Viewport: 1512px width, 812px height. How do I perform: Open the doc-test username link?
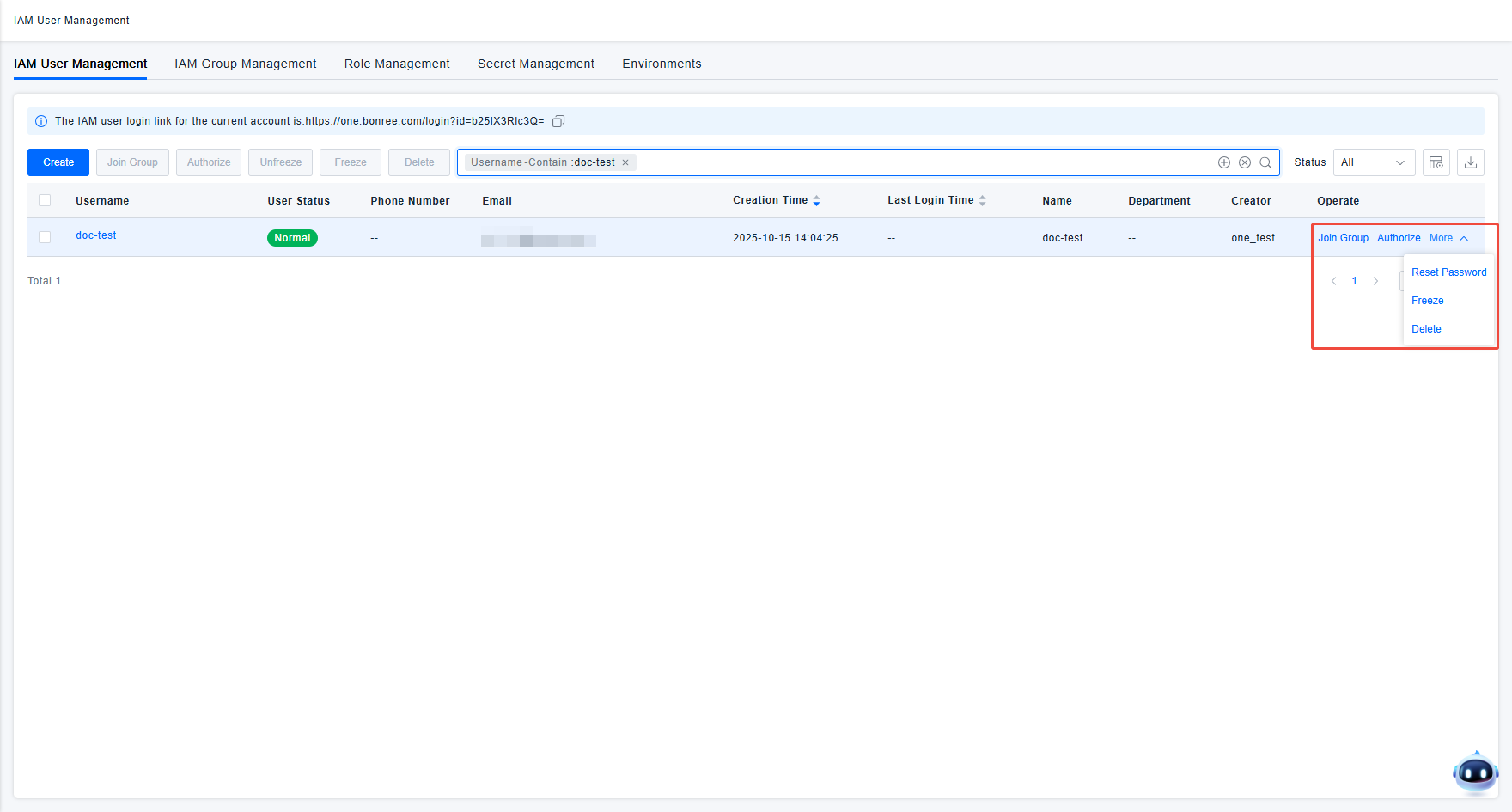(96, 235)
